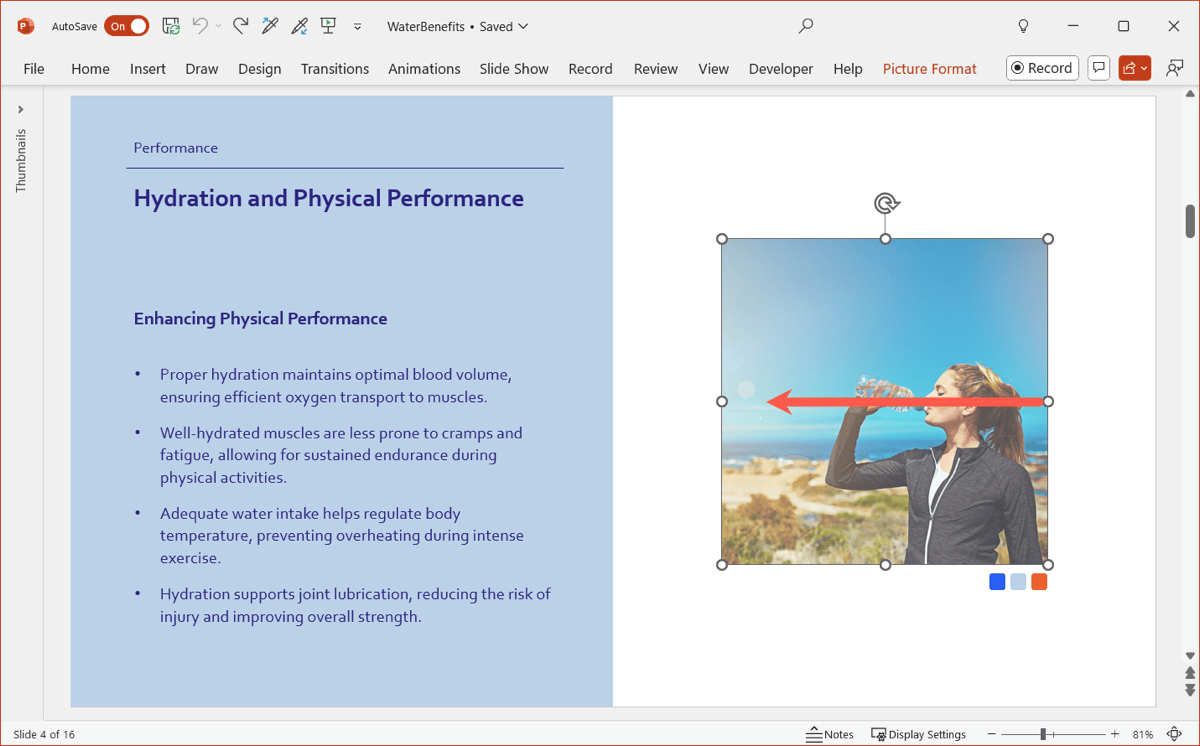
Task: Open the Developer tab
Action: [781, 69]
